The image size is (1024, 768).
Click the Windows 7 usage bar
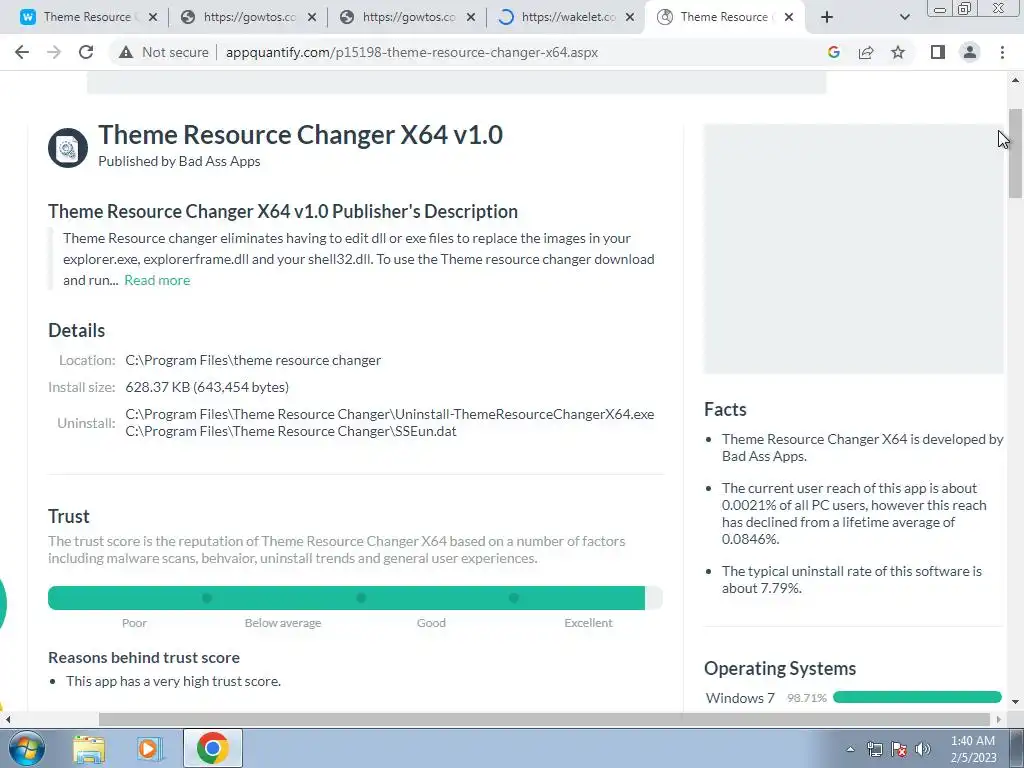pyautogui.click(x=918, y=697)
